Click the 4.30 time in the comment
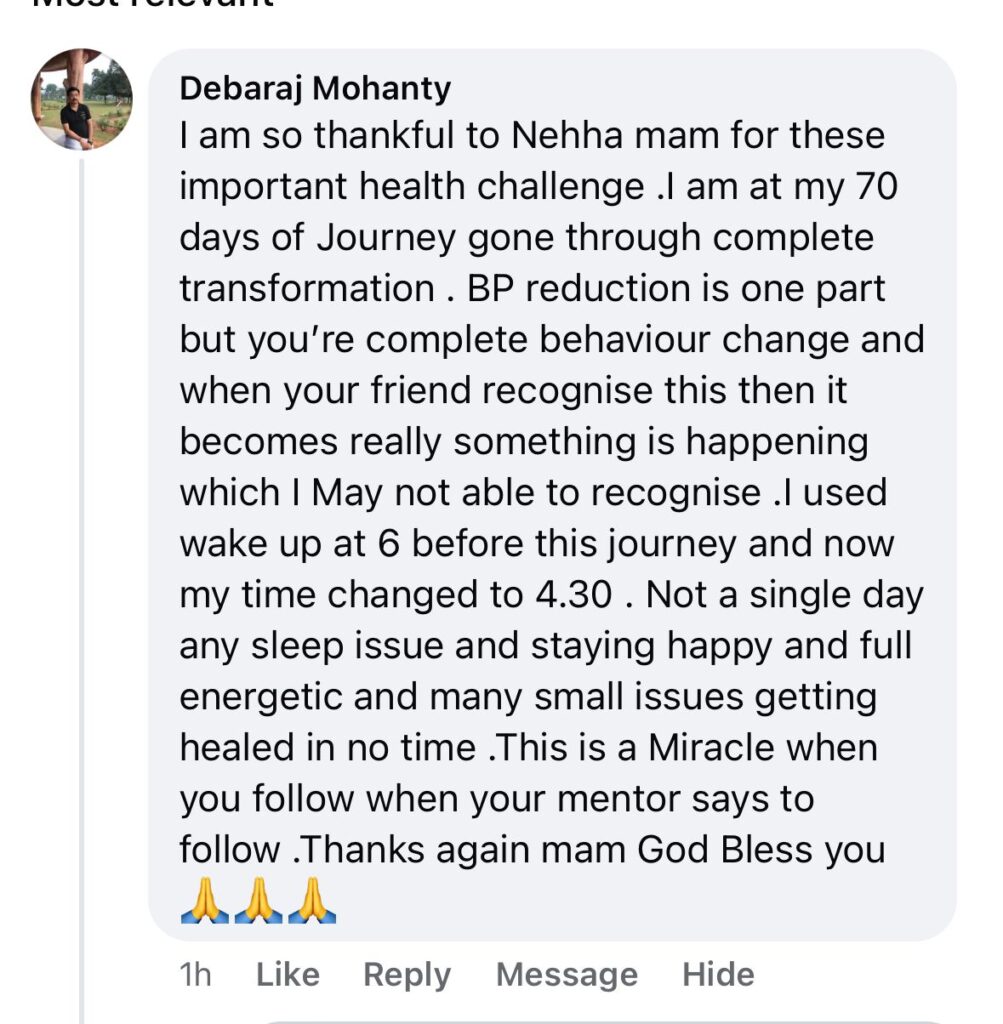This screenshot has height=1024, width=1003. 568,595
